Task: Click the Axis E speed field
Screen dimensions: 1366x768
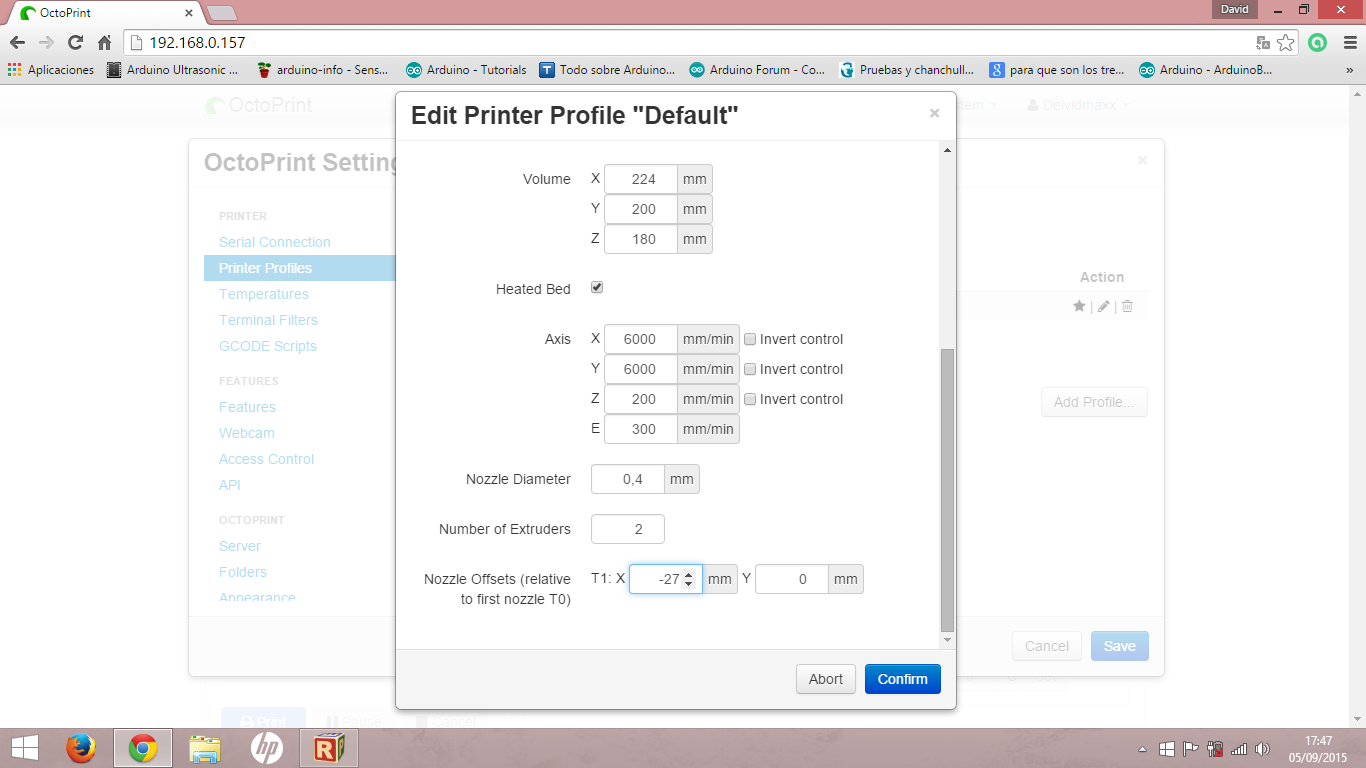Action: click(x=641, y=429)
